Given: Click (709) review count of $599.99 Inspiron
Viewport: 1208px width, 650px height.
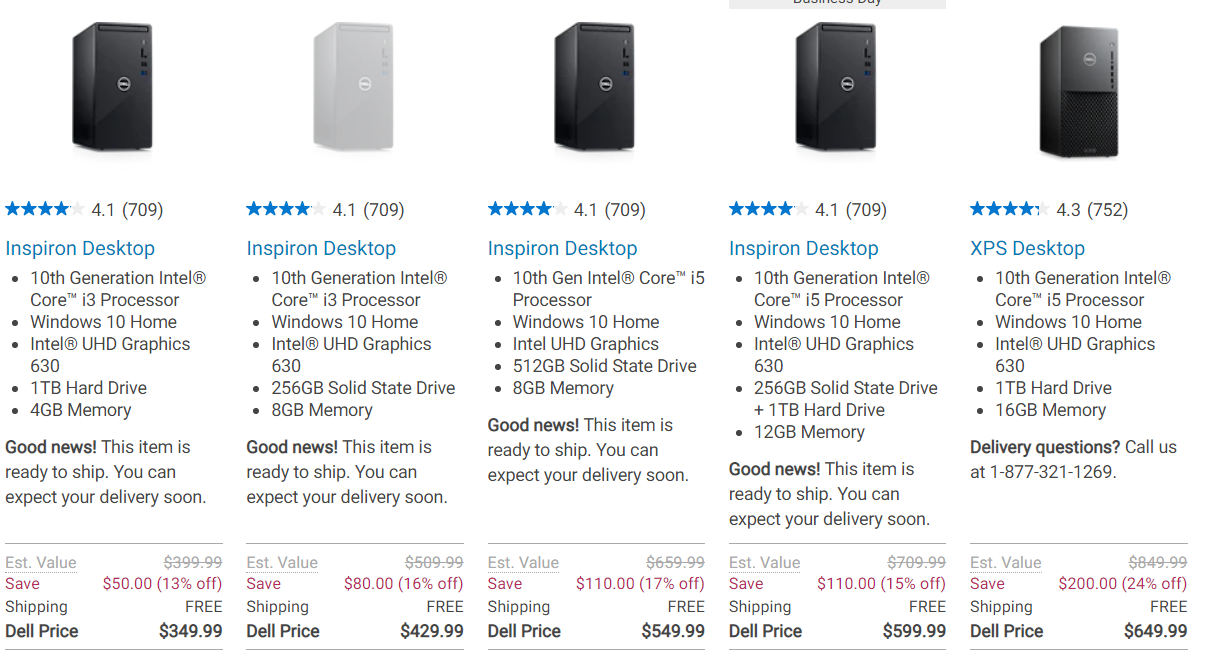Looking at the screenshot, I should tap(866, 210).
